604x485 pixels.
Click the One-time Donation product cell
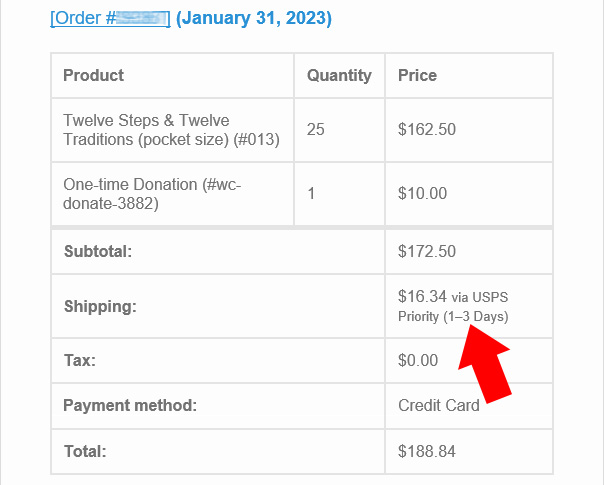(x=152, y=193)
